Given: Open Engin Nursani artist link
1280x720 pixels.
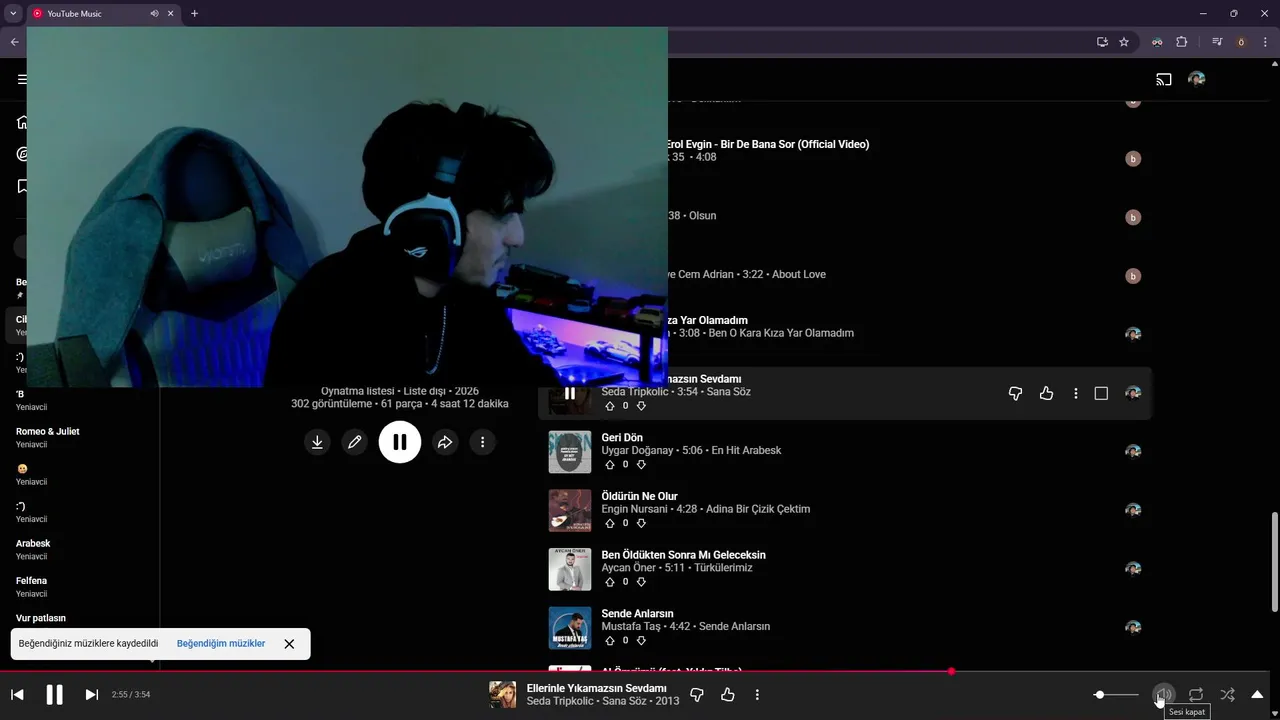Looking at the screenshot, I should click(x=637, y=509).
